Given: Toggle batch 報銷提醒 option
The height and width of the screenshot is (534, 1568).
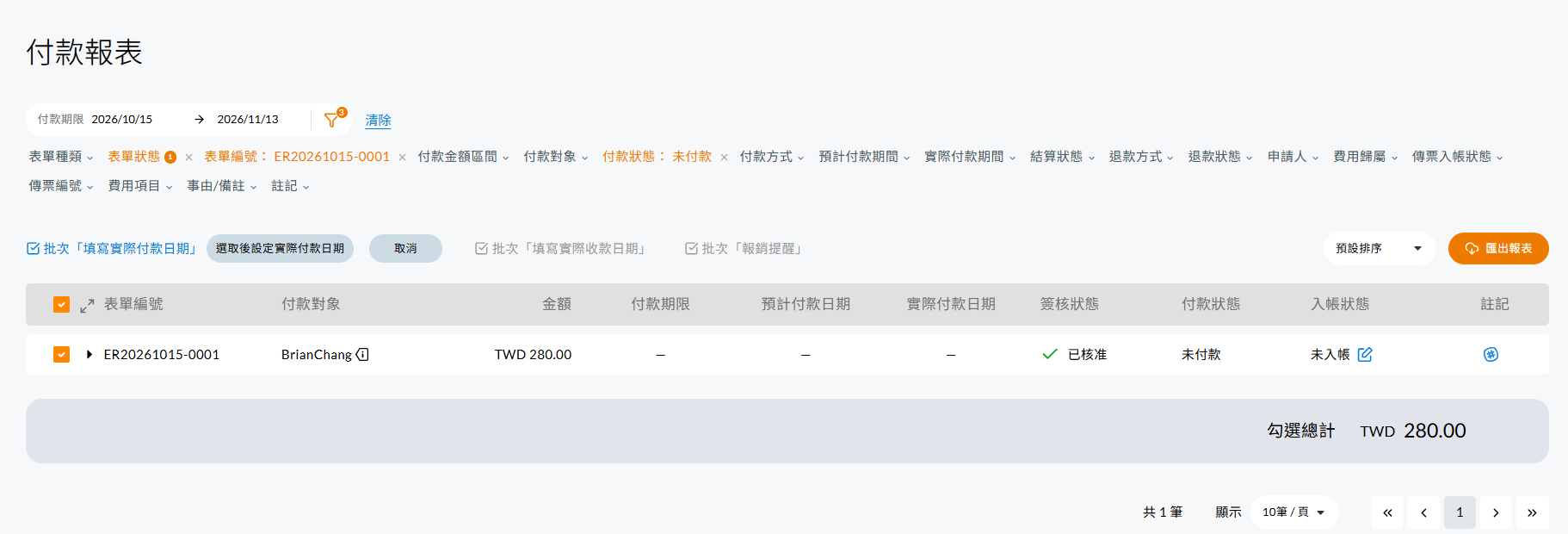Looking at the screenshot, I should coord(745,248).
